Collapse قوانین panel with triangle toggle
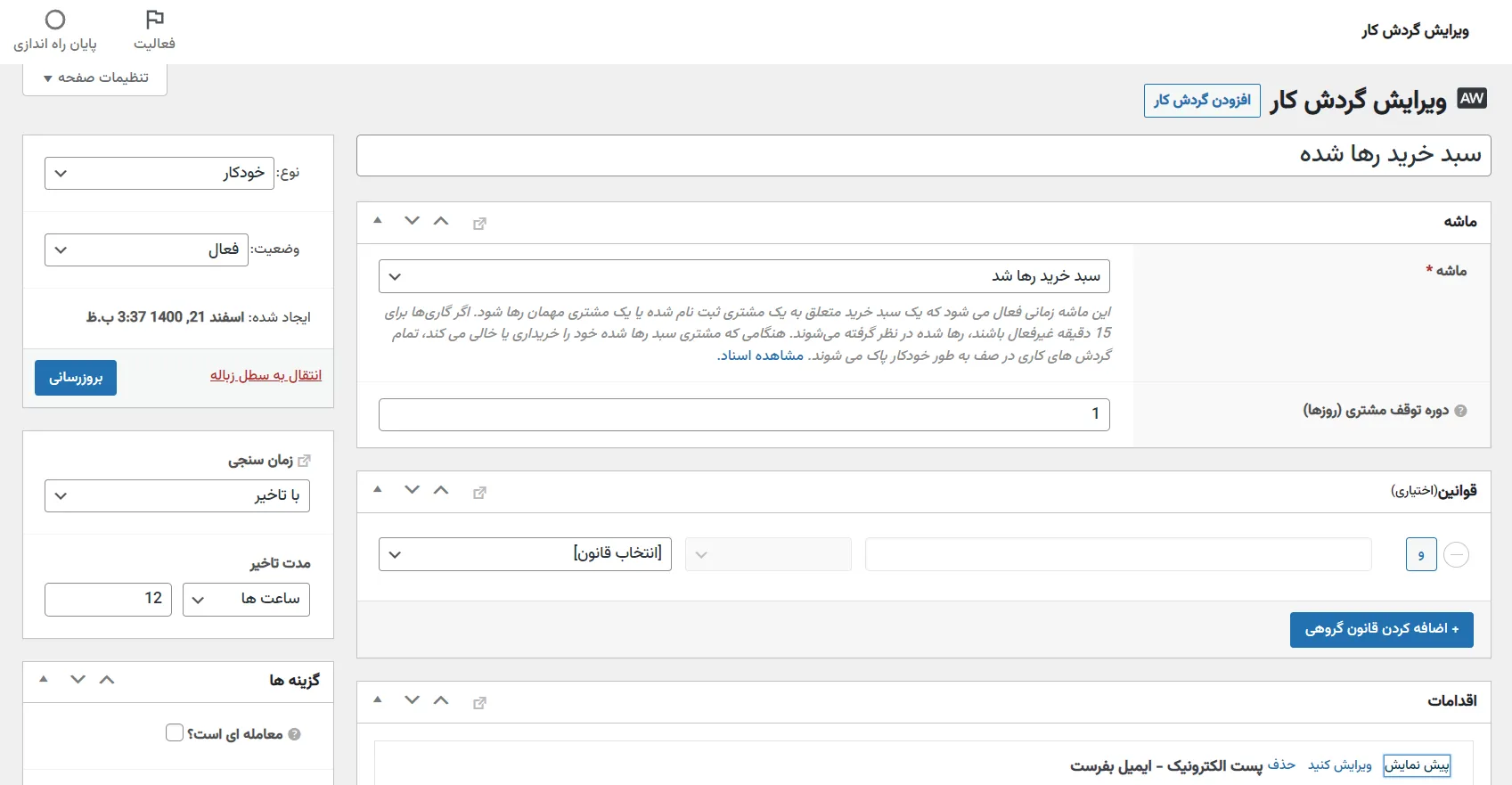The width and height of the screenshot is (1512, 785). click(x=378, y=489)
